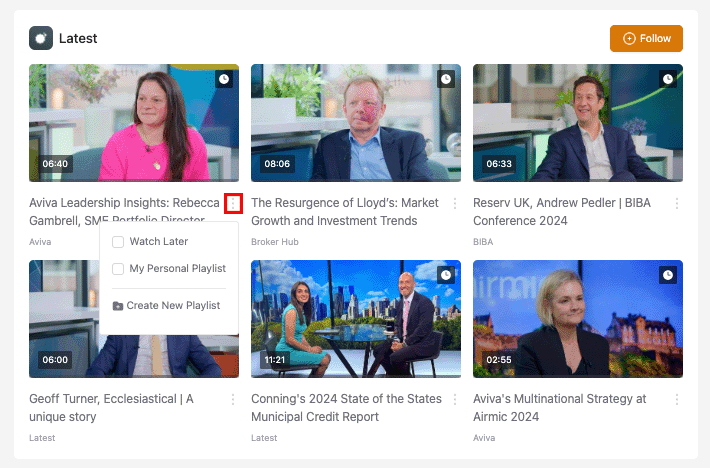
Task: Open the BIBA channel label link
Action: pyautogui.click(x=483, y=242)
